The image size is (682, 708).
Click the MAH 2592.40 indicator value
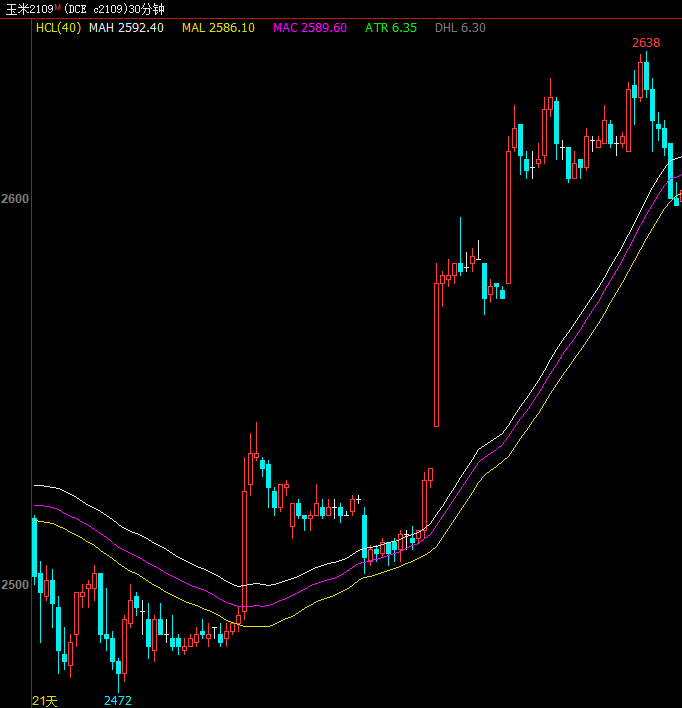click(x=126, y=28)
